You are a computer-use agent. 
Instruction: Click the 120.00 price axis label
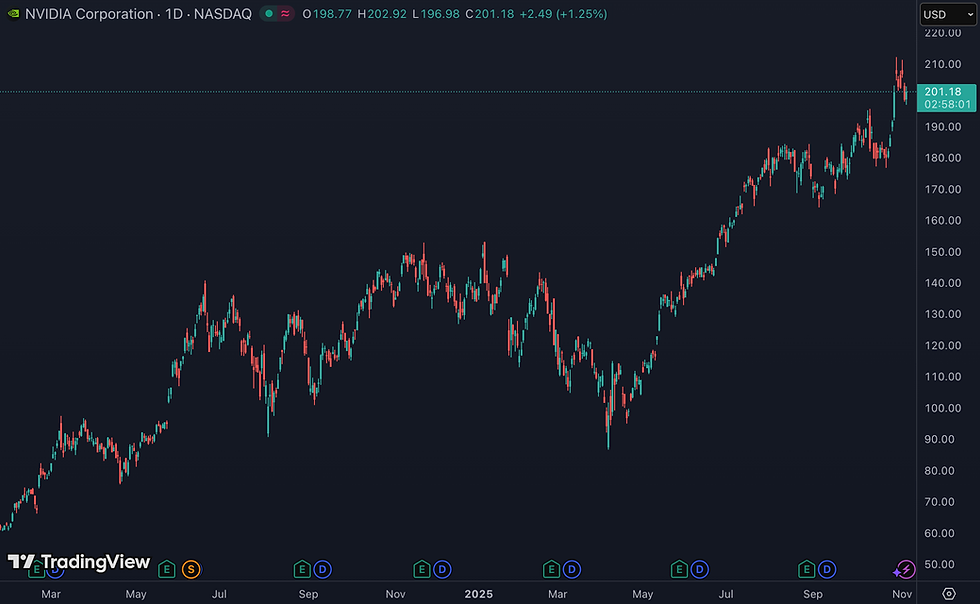click(942, 345)
